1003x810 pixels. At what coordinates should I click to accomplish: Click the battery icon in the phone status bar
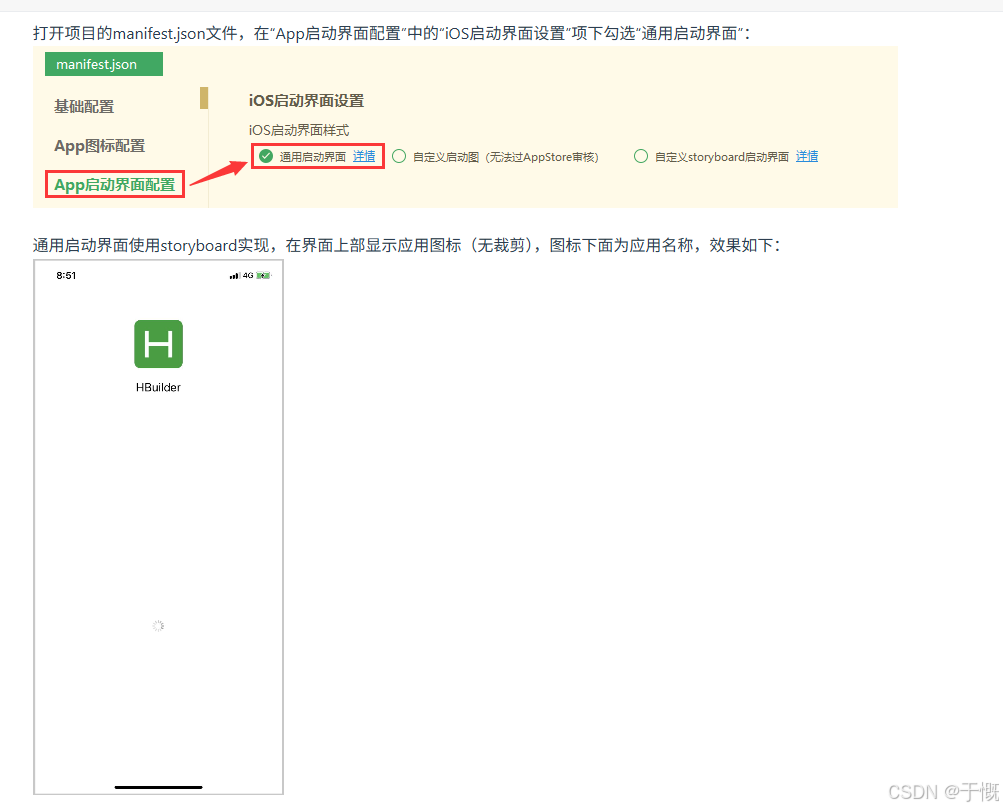(x=264, y=276)
